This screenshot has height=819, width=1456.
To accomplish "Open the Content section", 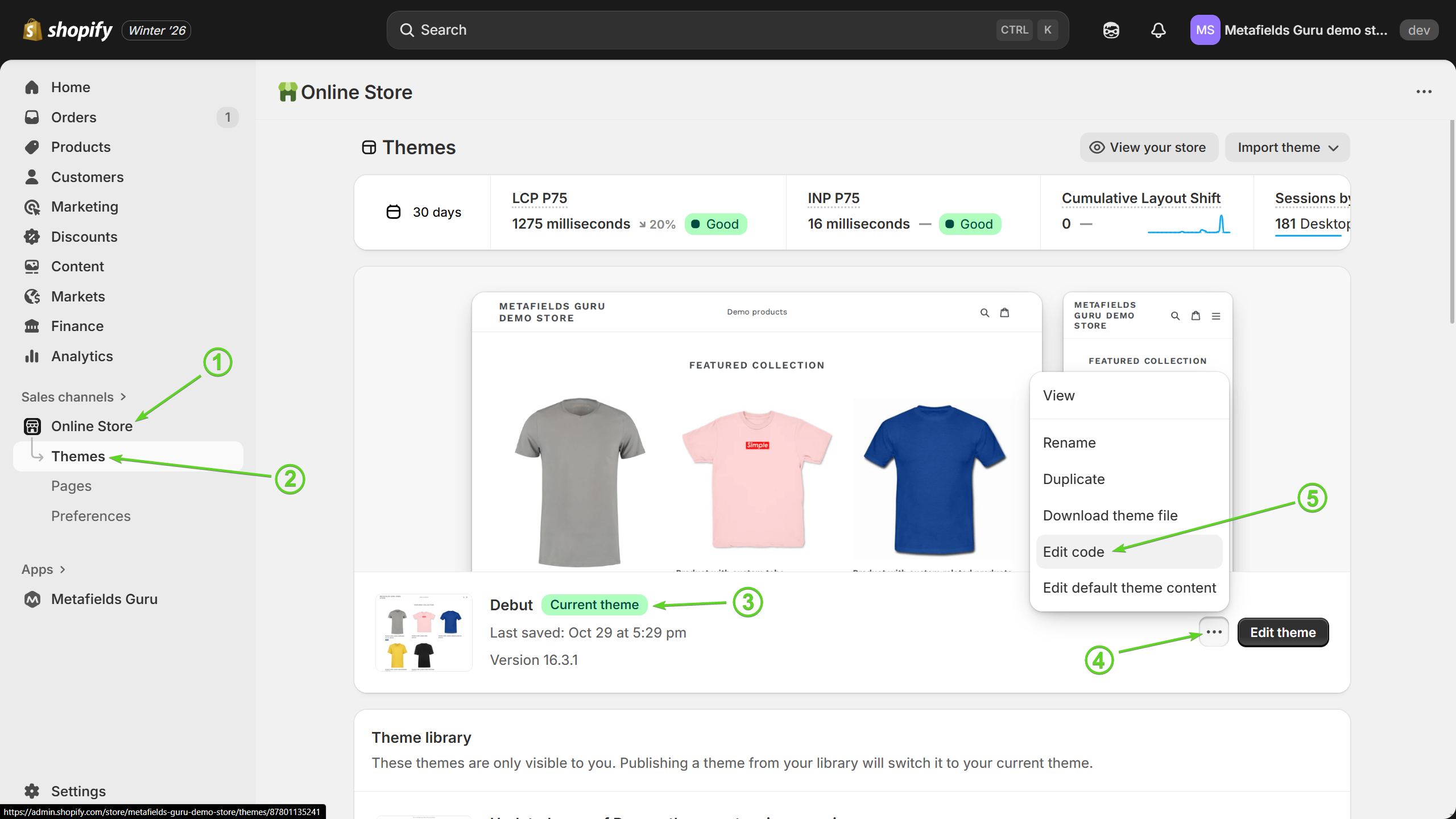I will tap(77, 266).
